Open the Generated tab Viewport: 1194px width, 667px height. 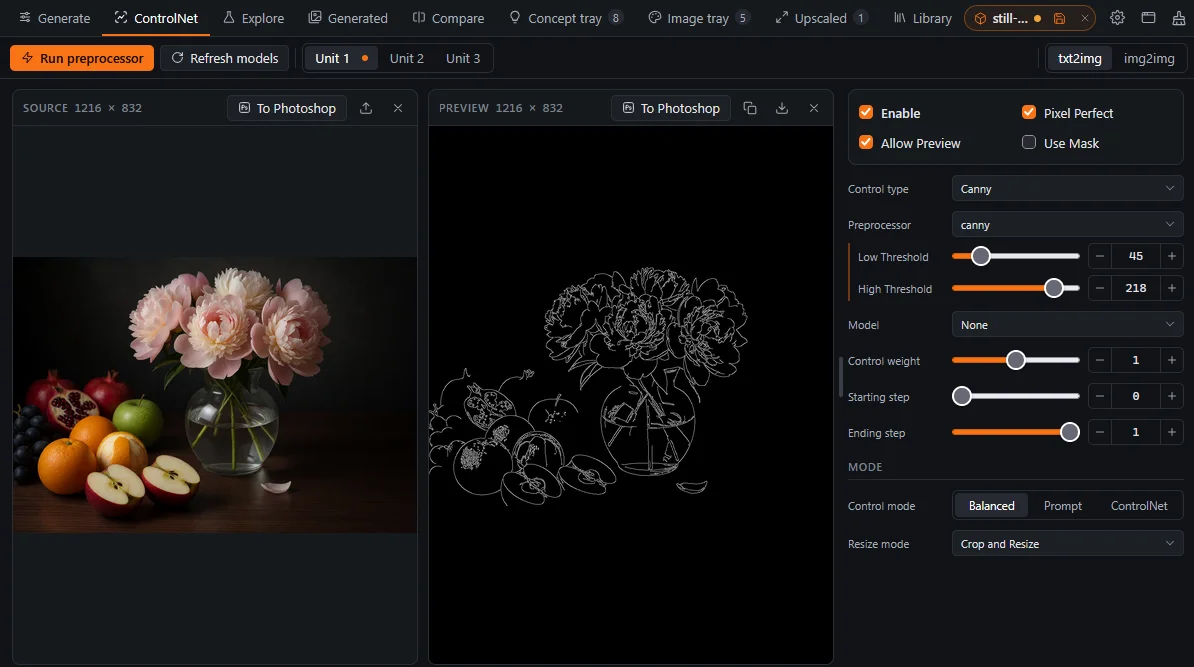(348, 18)
